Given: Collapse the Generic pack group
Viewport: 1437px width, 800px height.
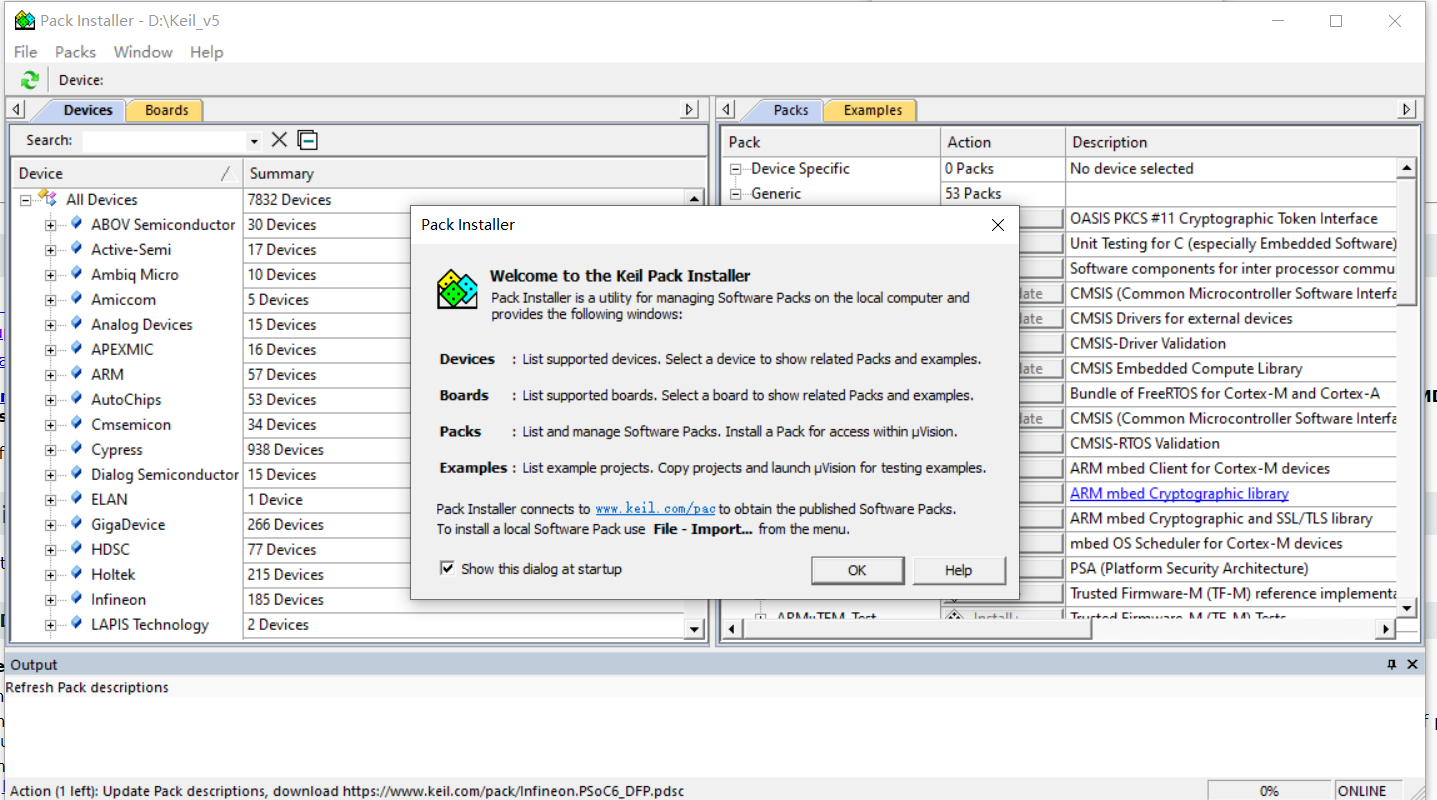Looking at the screenshot, I should coord(736,194).
